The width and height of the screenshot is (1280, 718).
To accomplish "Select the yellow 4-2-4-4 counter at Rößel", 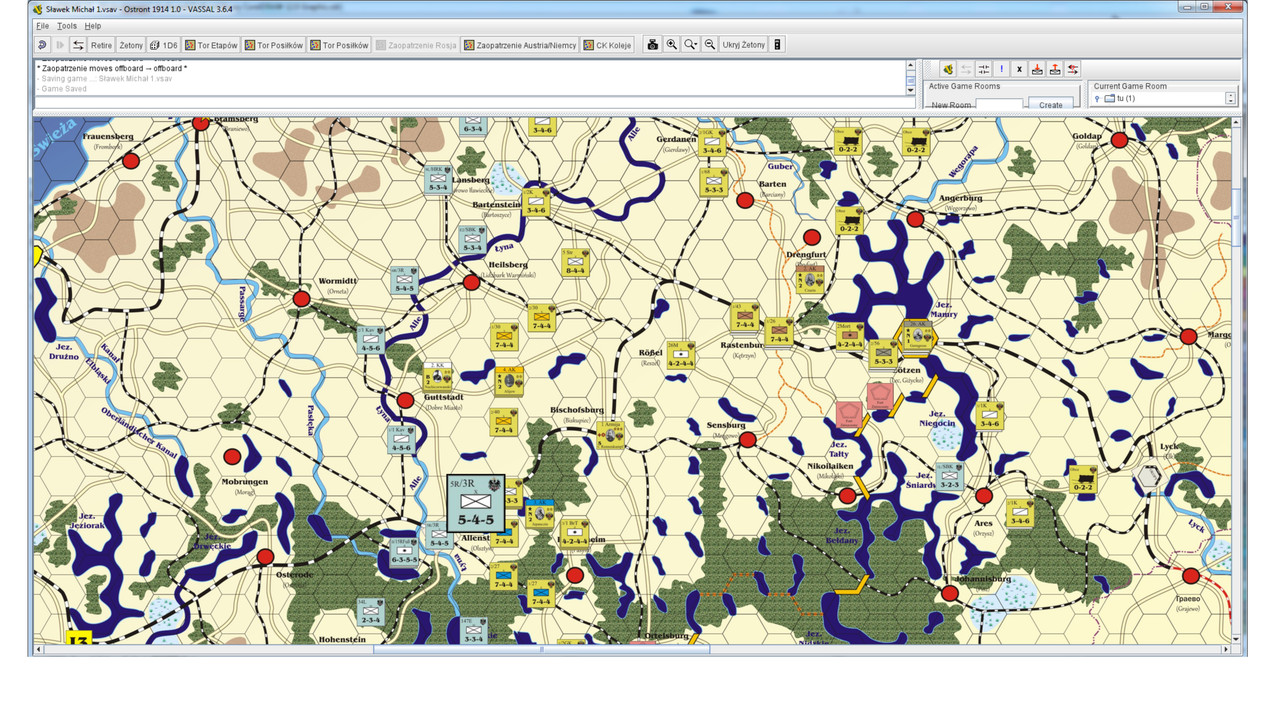I will click(x=681, y=355).
